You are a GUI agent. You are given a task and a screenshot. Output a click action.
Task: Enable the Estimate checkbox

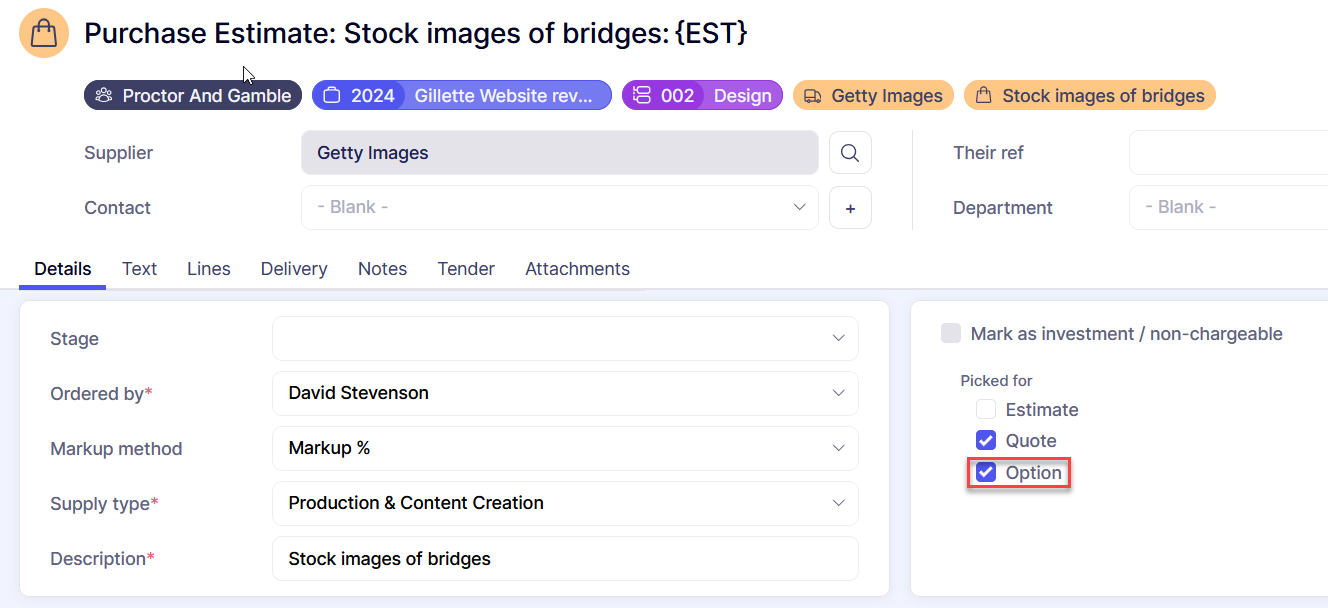pyautogui.click(x=986, y=410)
